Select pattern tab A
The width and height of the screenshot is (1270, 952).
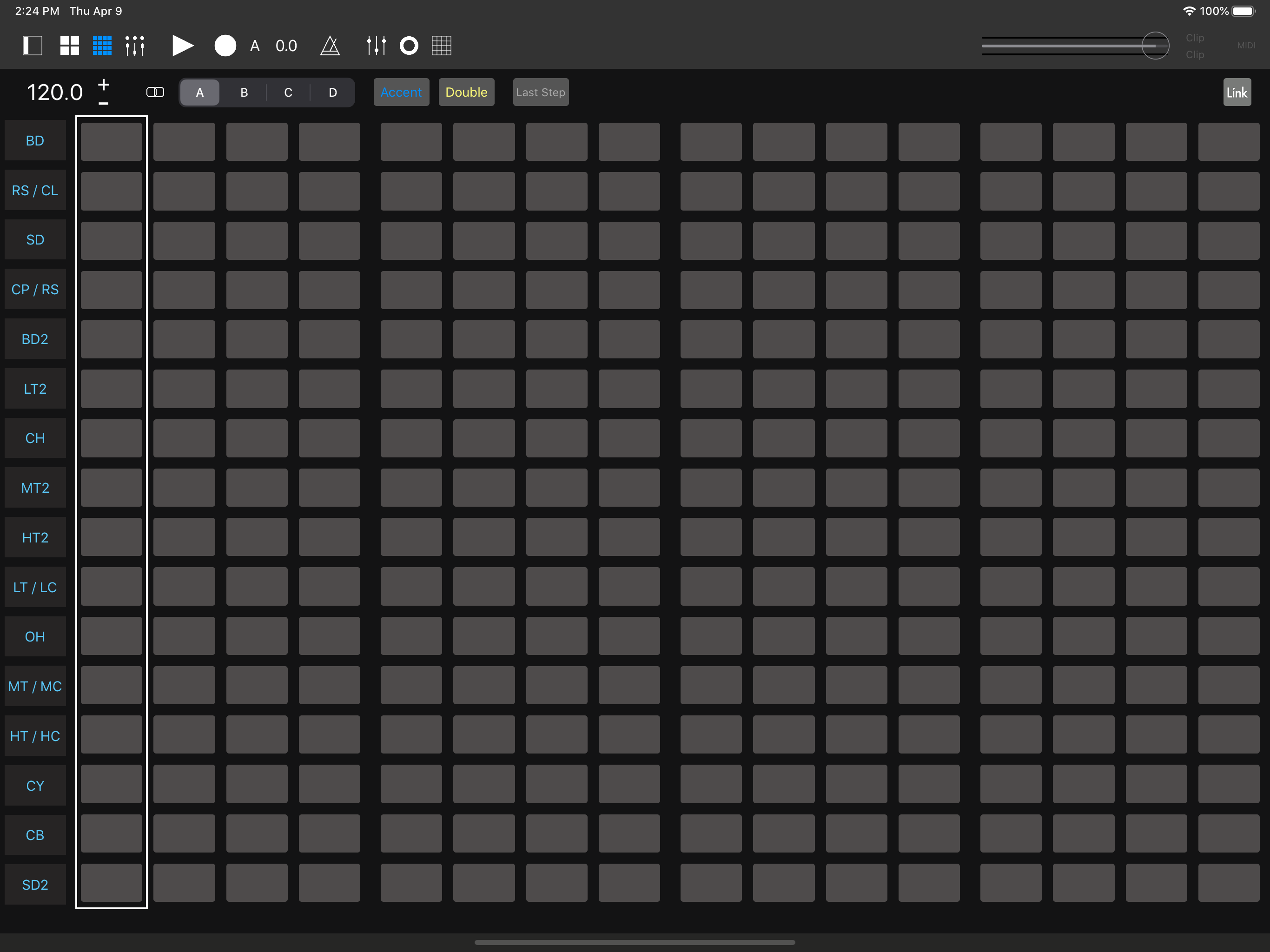200,93
